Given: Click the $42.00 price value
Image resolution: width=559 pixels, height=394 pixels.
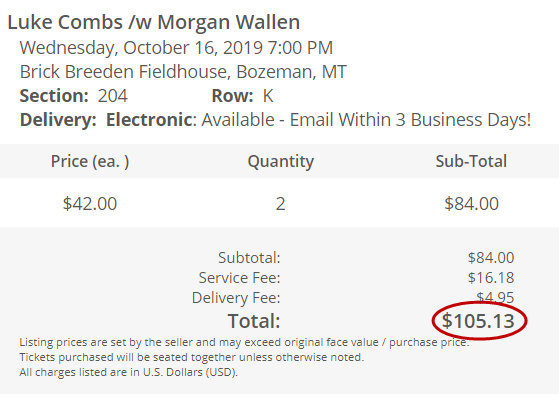Looking at the screenshot, I should [90, 204].
